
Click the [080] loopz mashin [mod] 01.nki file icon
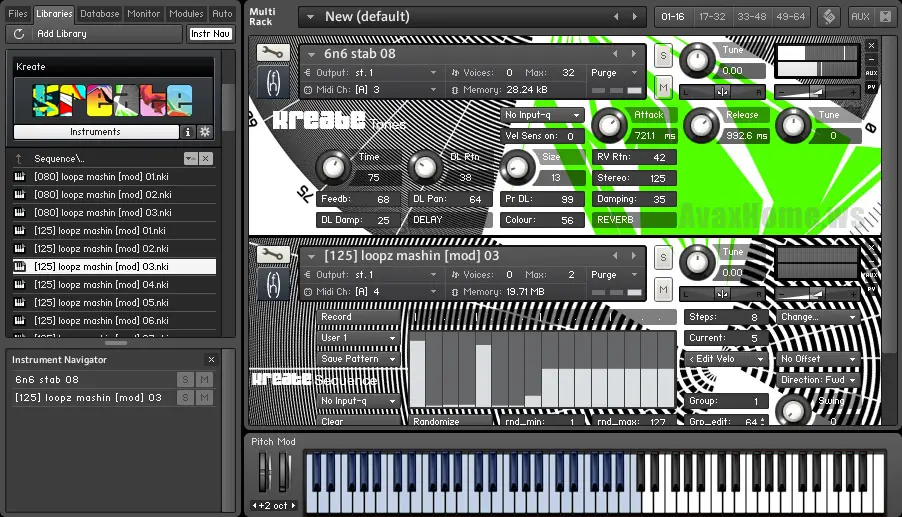point(20,177)
